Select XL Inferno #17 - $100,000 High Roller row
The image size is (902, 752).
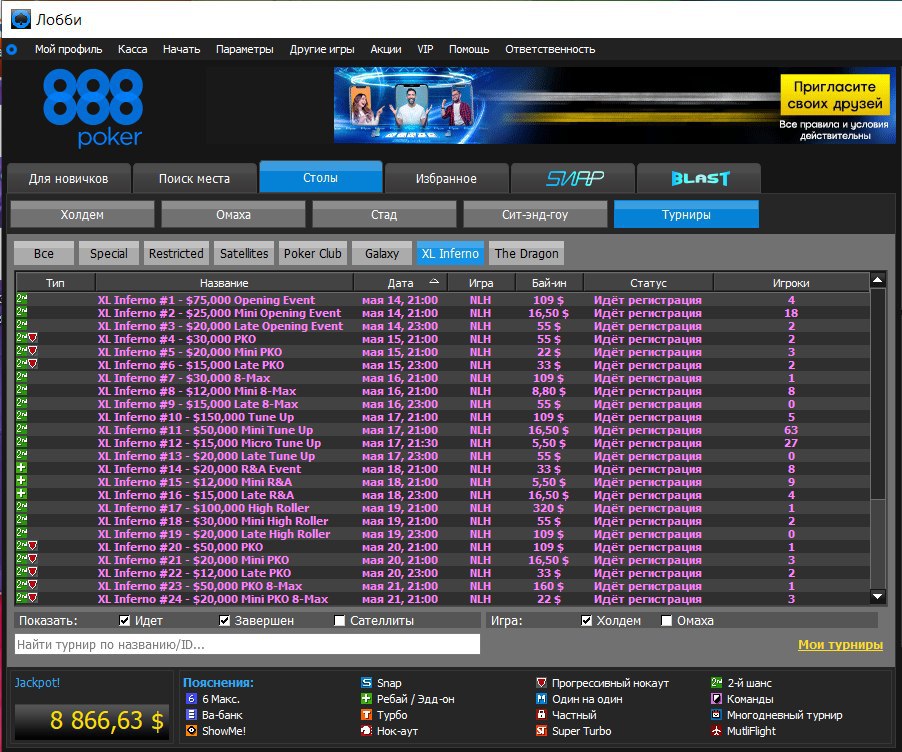click(442, 508)
